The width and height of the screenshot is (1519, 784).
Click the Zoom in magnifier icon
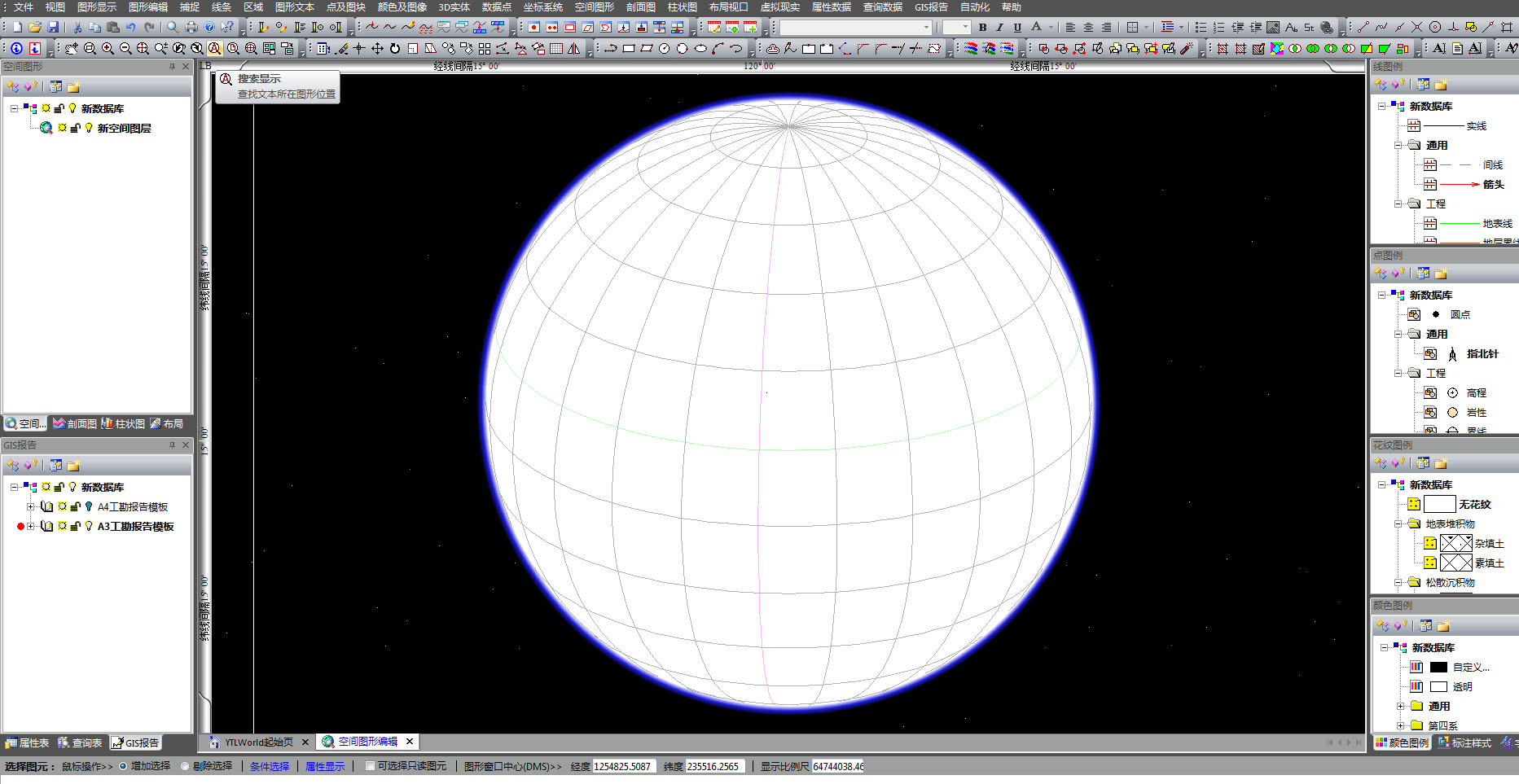[108, 49]
